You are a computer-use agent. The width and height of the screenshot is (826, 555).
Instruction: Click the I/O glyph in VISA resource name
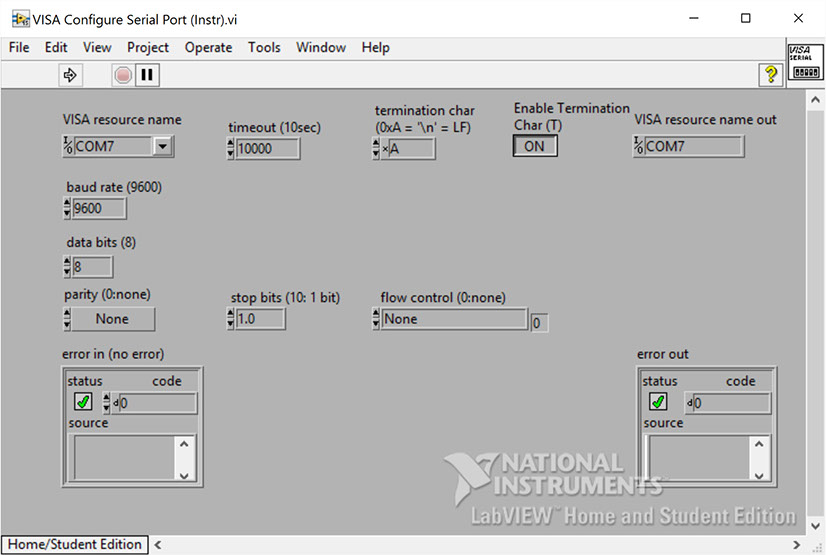68,146
